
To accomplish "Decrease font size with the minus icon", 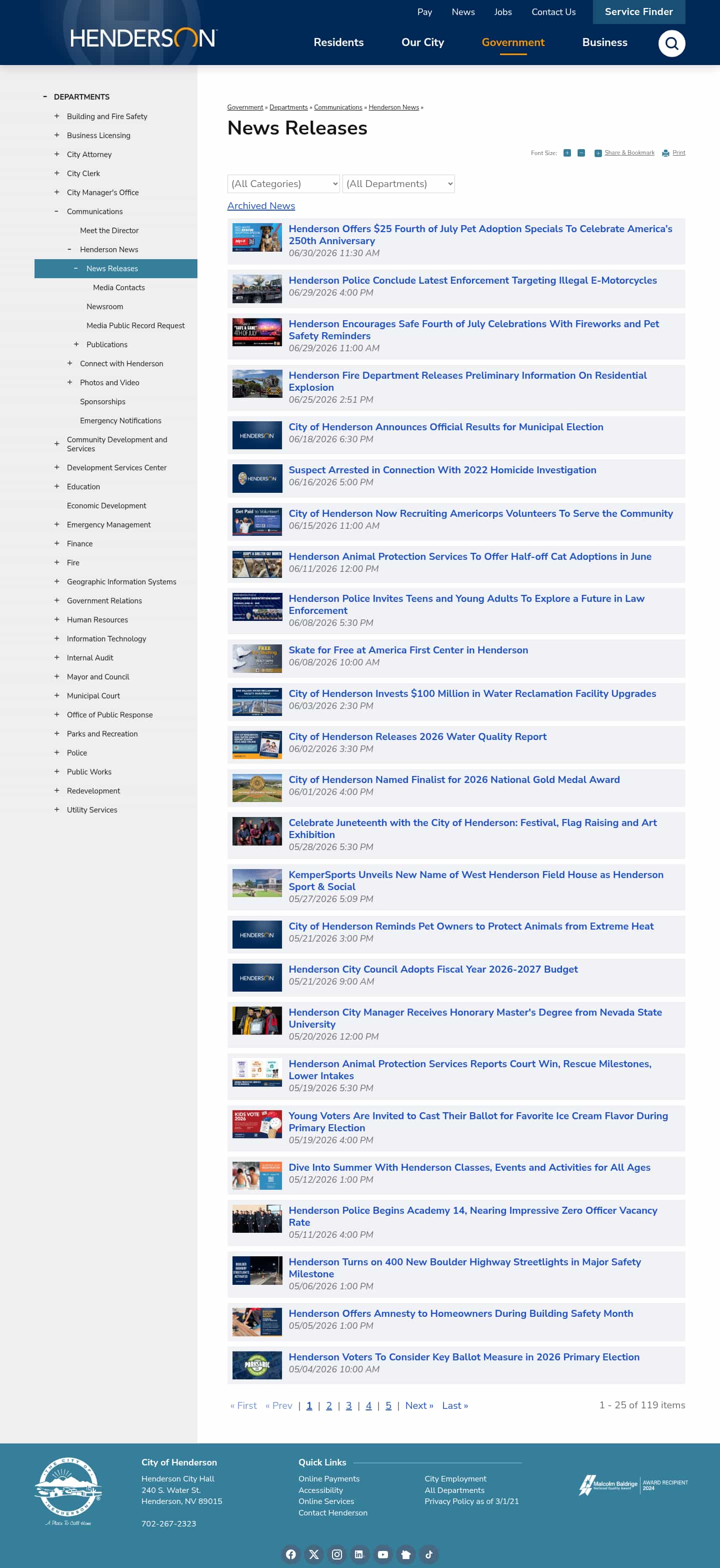I will click(x=580, y=153).
